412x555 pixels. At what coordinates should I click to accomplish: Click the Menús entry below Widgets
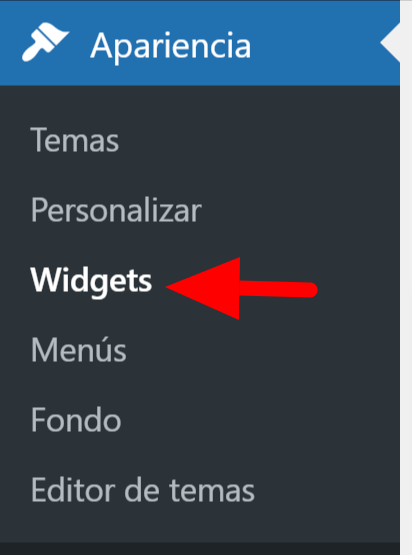(79, 350)
